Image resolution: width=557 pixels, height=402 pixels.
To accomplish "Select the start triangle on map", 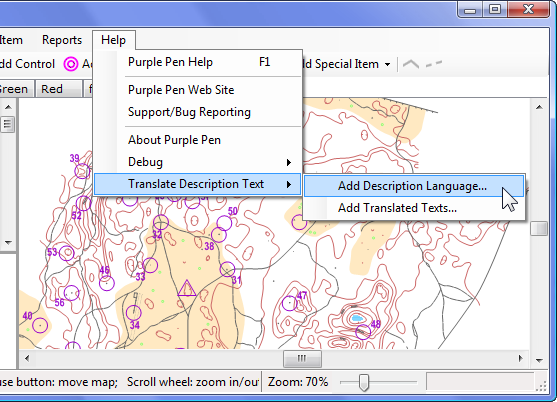I will pos(186,289).
